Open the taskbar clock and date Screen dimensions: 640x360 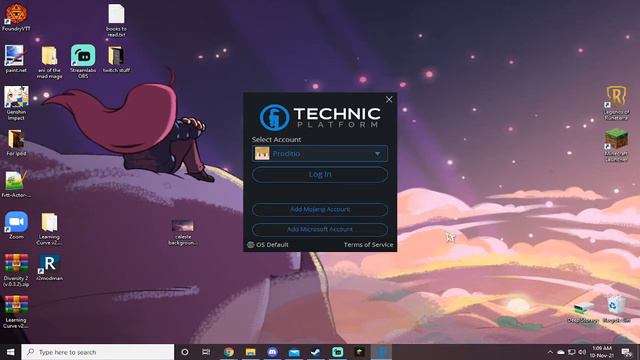602,352
